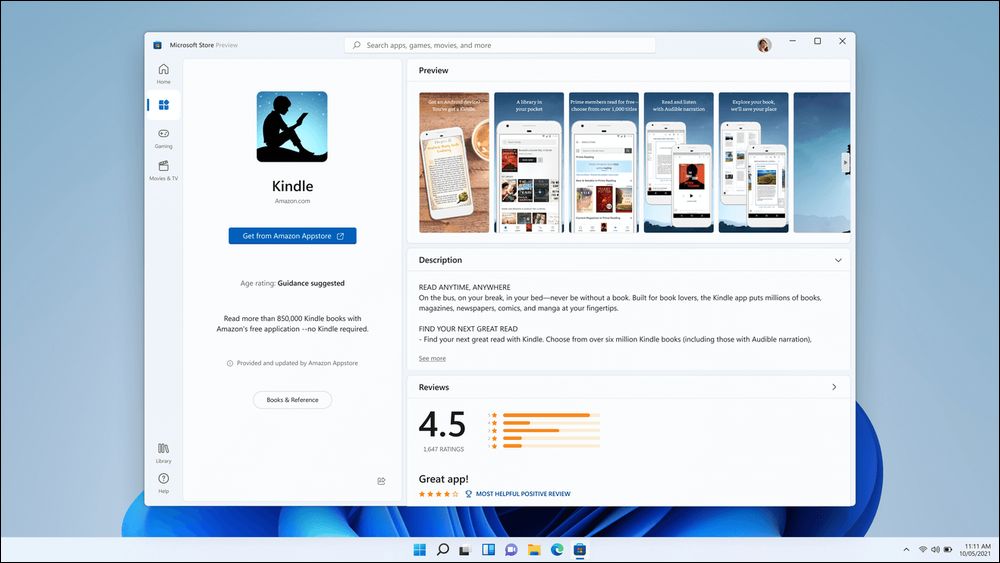Click Microsoft Store icon on taskbar
The height and width of the screenshot is (563, 1000).
tap(580, 550)
